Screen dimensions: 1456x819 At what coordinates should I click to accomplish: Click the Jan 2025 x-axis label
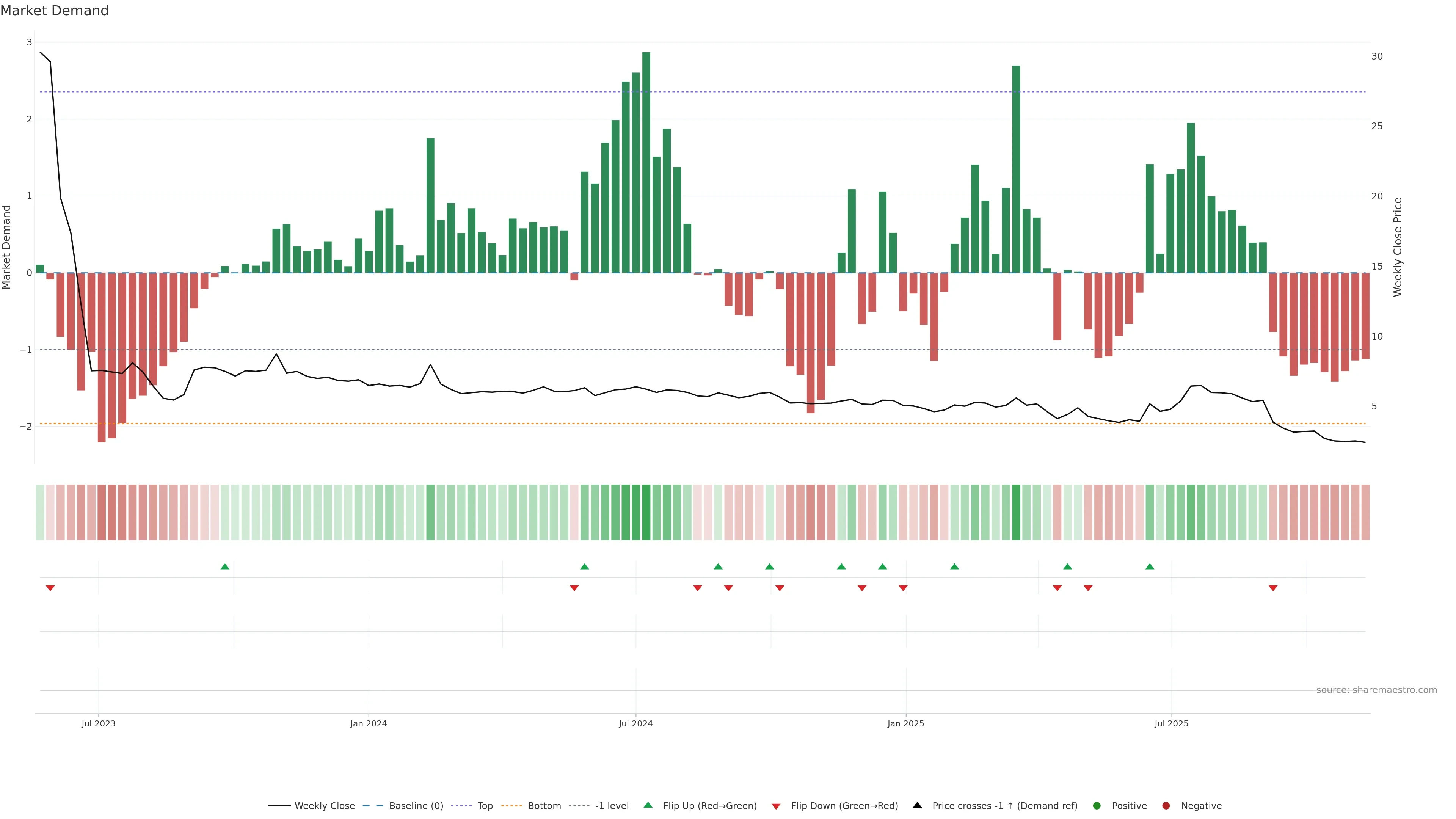coord(905,723)
